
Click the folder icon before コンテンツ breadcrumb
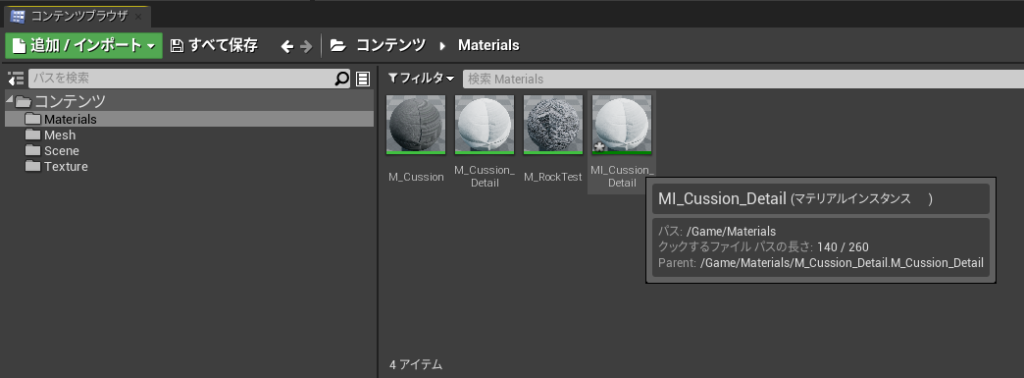338,45
